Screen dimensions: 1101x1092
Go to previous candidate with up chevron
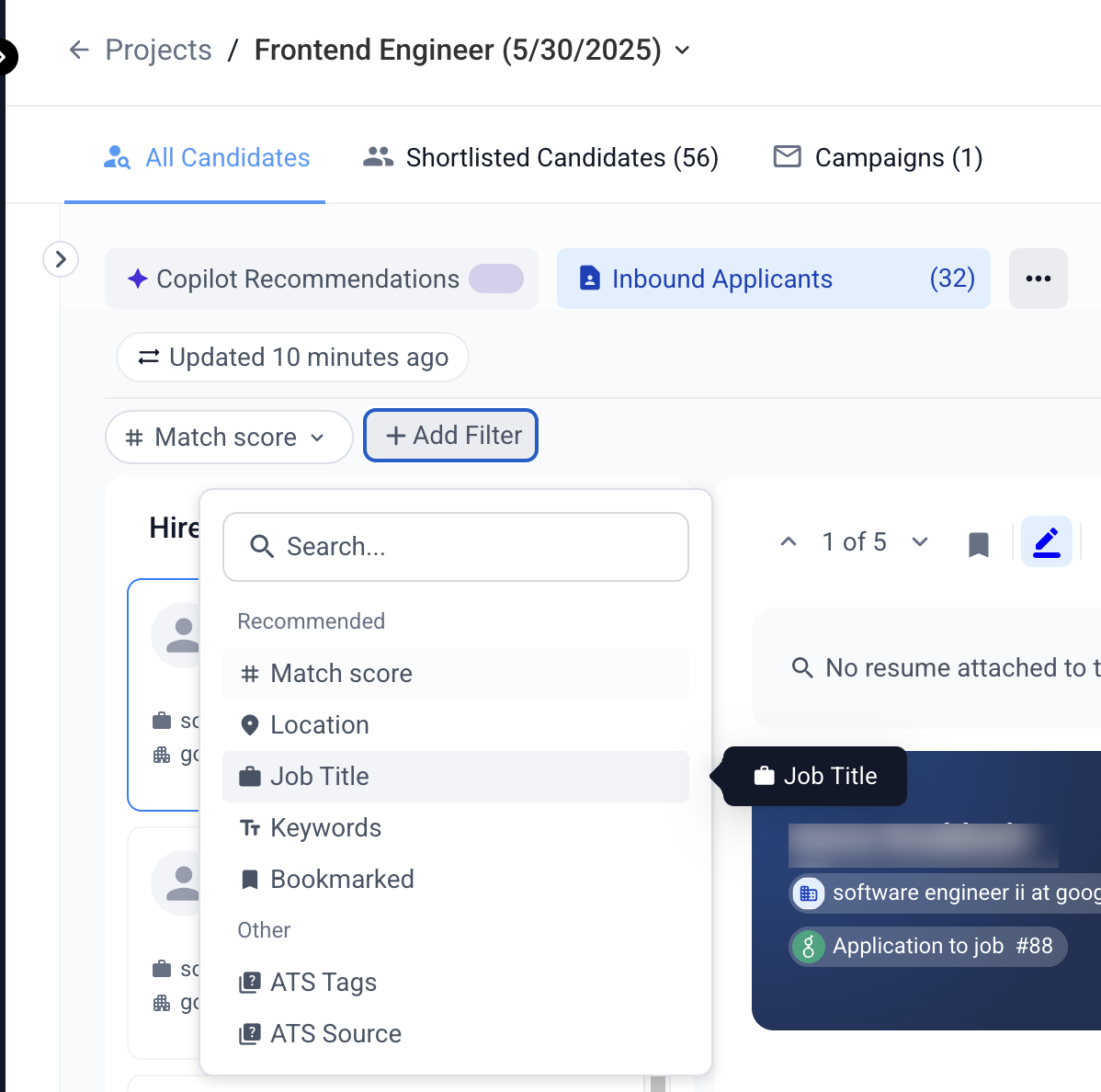(x=789, y=541)
